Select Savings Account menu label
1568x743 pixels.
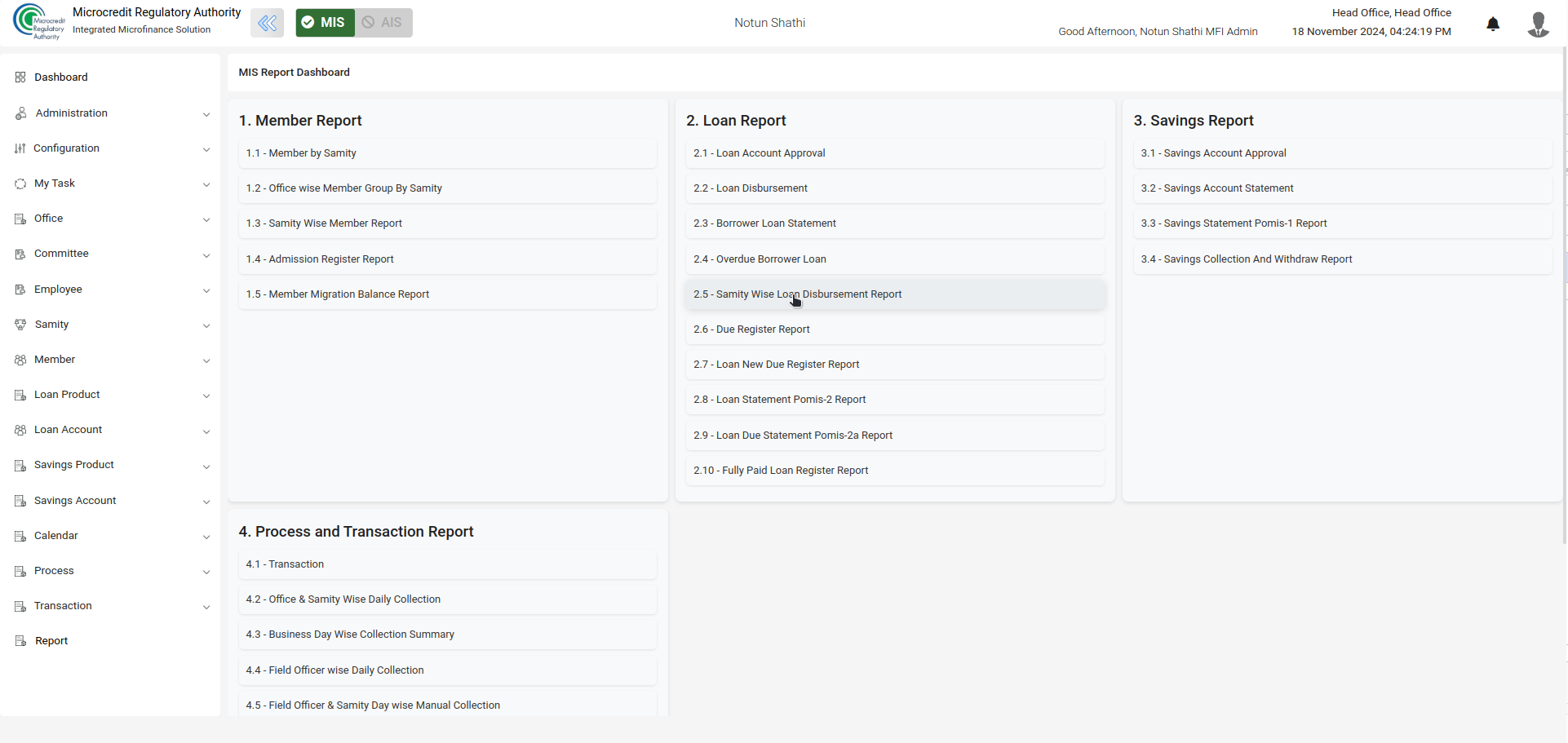(75, 501)
